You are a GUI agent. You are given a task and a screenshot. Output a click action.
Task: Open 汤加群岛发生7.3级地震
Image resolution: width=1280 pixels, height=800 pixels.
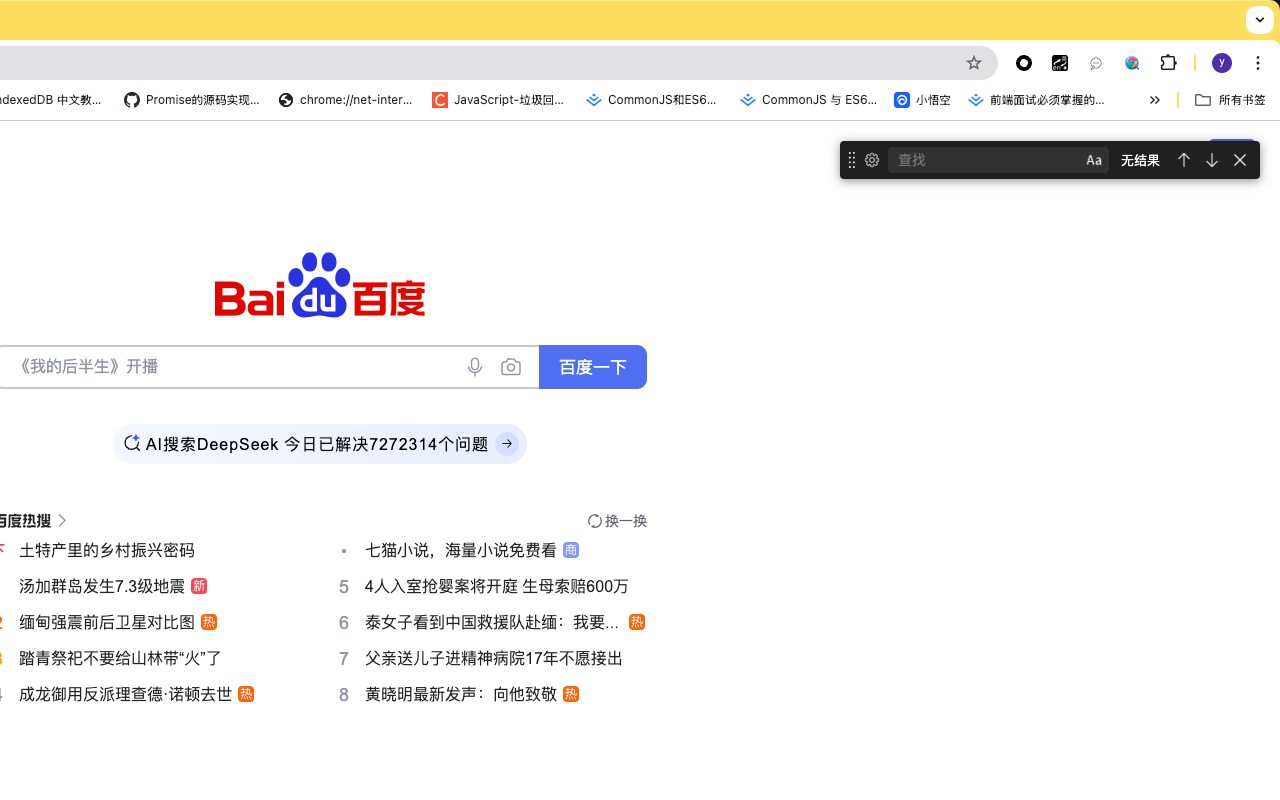pos(102,586)
